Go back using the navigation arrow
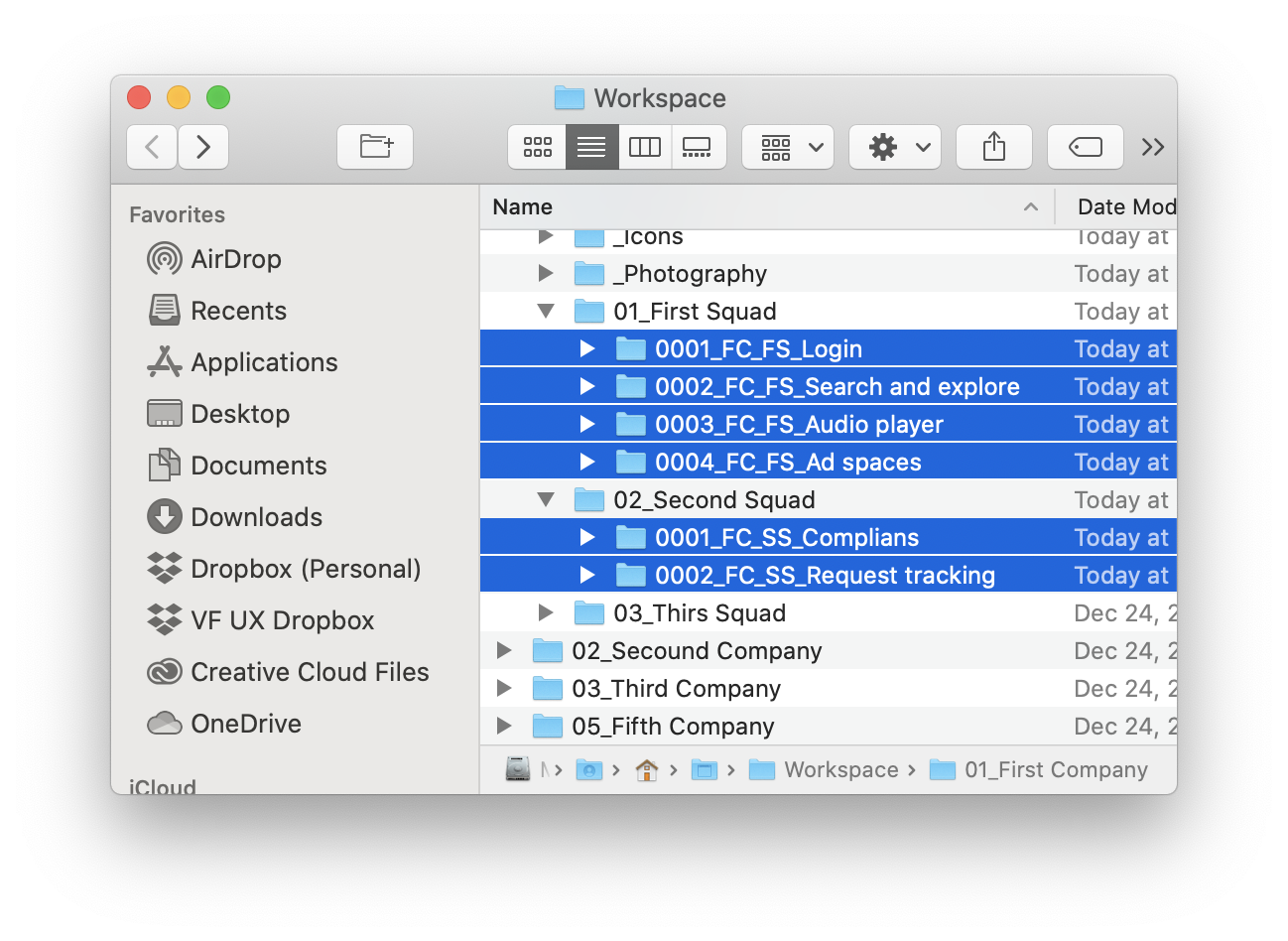This screenshot has width=1288, height=941. tap(151, 146)
